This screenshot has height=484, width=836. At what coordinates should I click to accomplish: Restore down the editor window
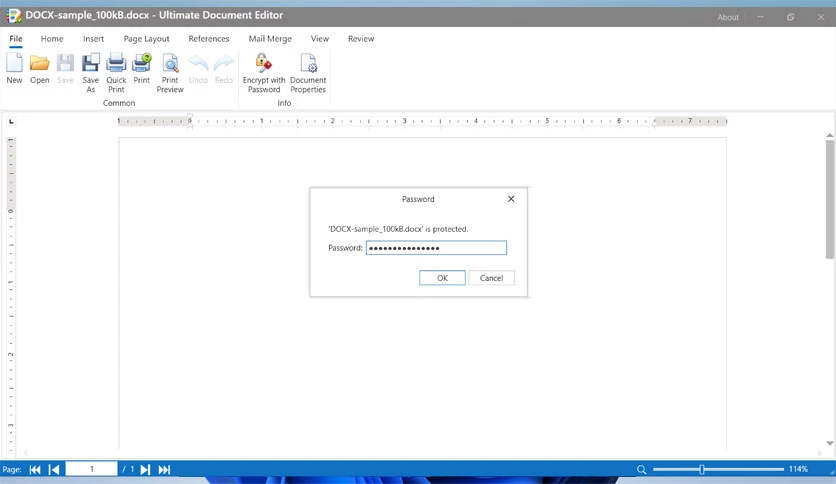[791, 17]
